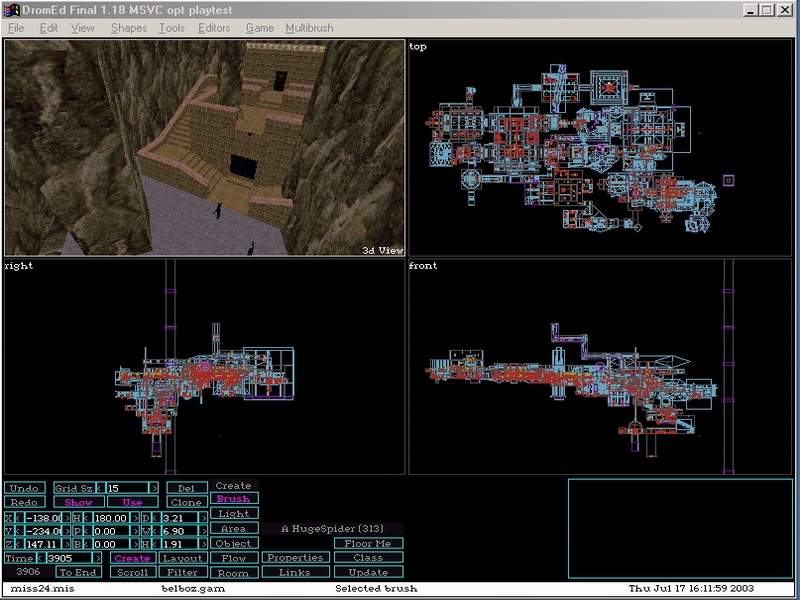Switch to the Layout panel

pyautogui.click(x=183, y=558)
